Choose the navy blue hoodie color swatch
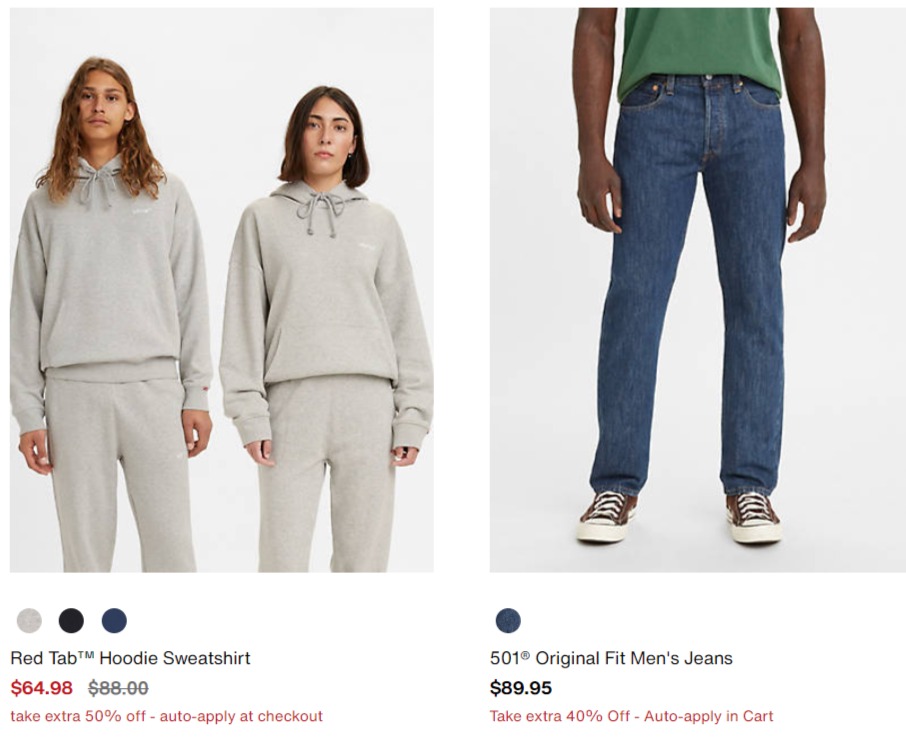 [114, 621]
